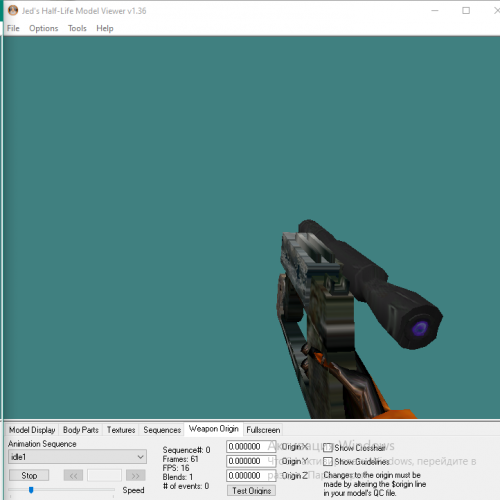Switch to the Body Parts tab
The width and height of the screenshot is (500, 500).
coord(81,430)
